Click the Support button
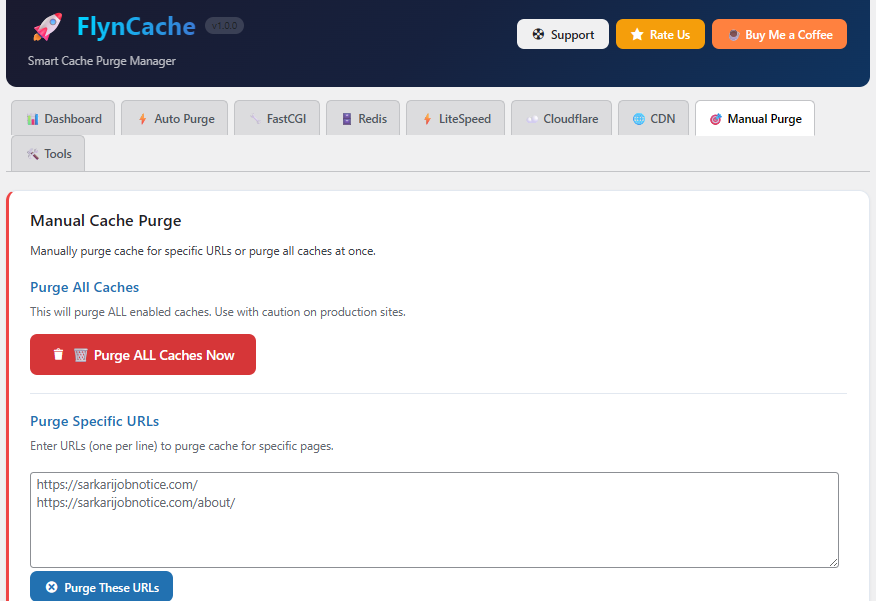This screenshot has width=876, height=601. pos(563,34)
